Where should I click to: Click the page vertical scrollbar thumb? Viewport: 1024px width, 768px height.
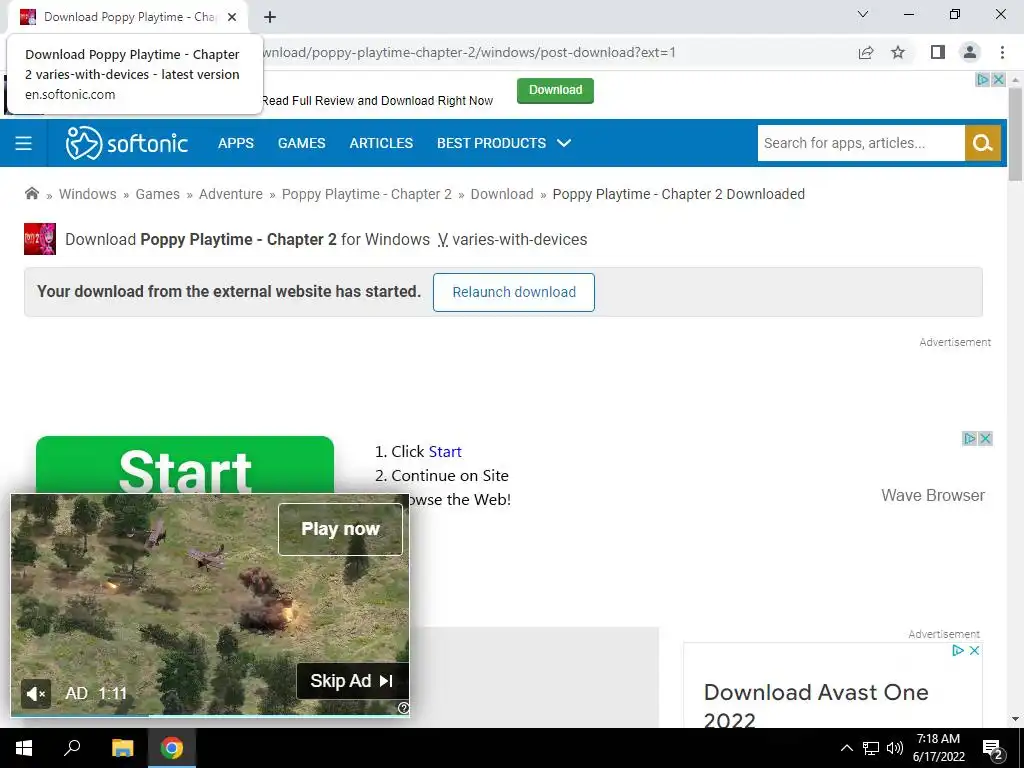point(1015,134)
